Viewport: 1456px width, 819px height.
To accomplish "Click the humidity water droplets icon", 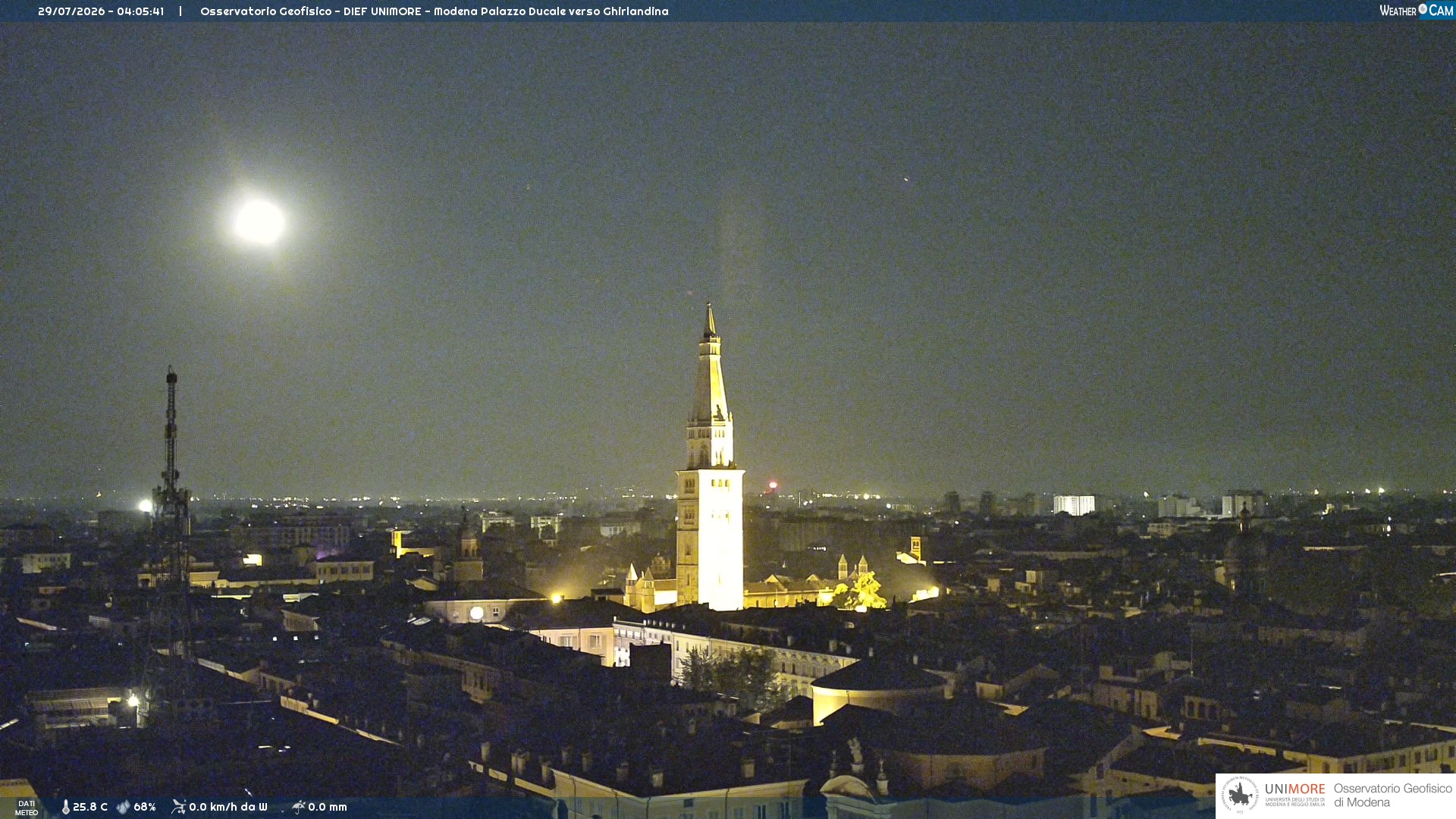I will 123,807.
